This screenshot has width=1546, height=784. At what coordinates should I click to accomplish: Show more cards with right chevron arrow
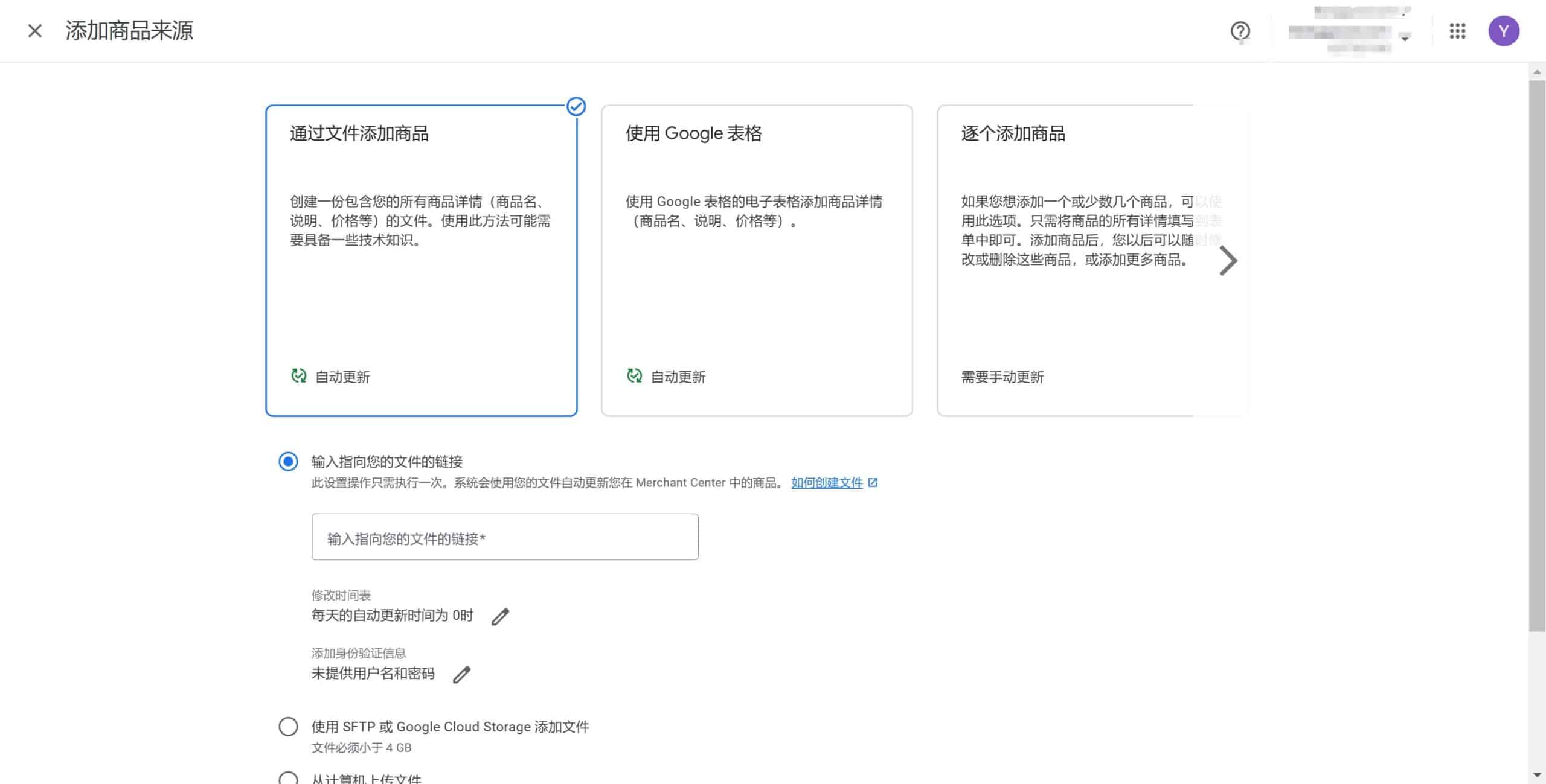tap(1228, 261)
